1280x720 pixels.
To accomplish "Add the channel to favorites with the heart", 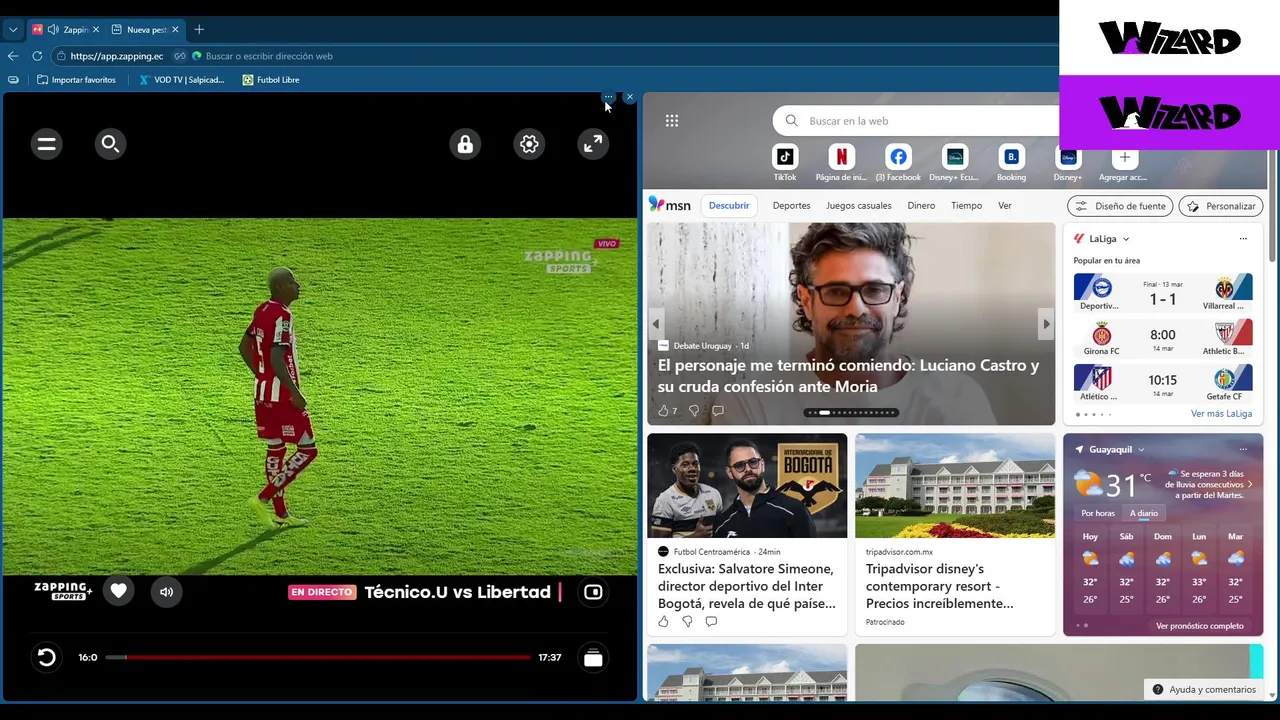I will click(118, 591).
